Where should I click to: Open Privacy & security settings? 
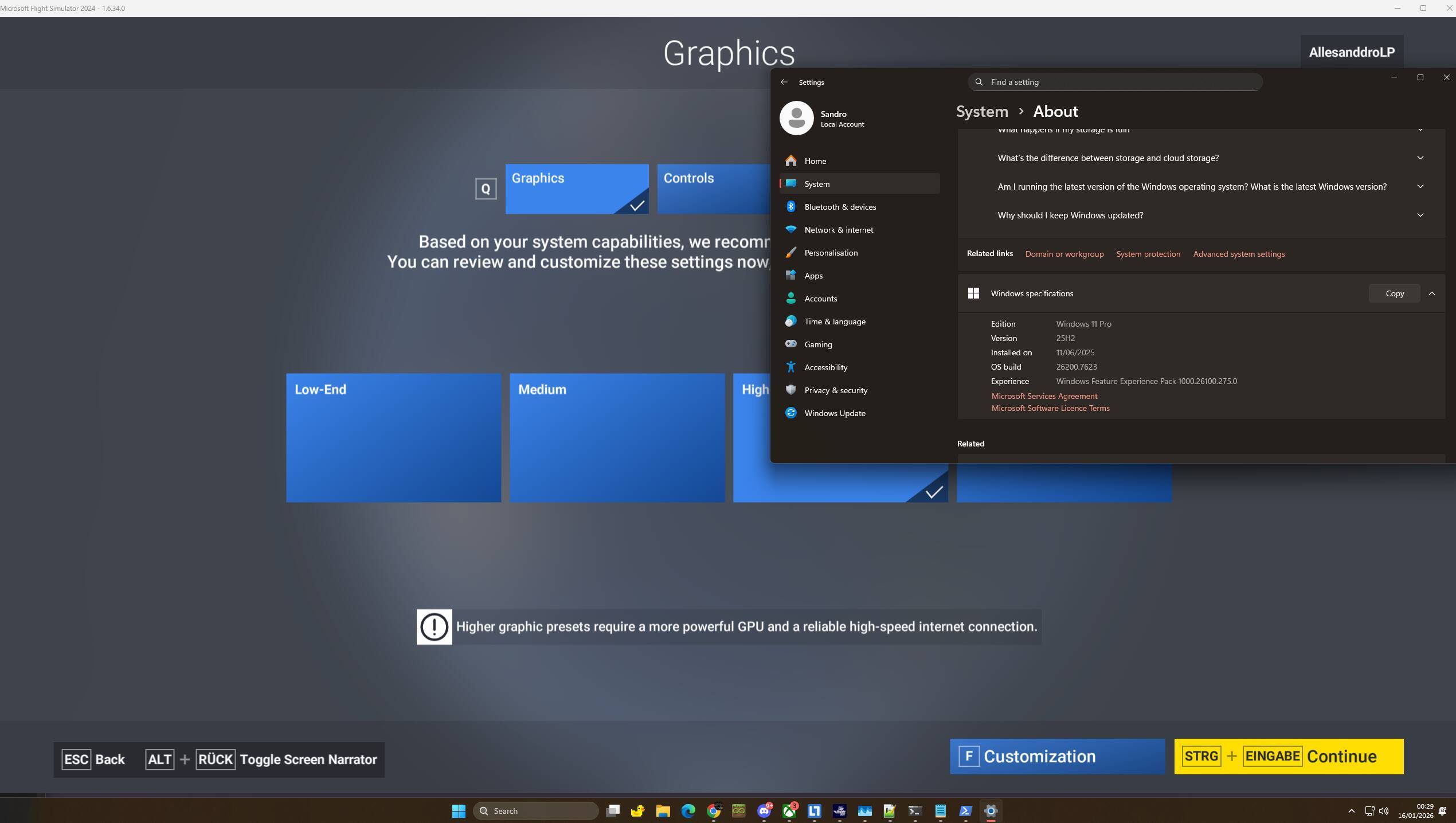[x=835, y=390]
